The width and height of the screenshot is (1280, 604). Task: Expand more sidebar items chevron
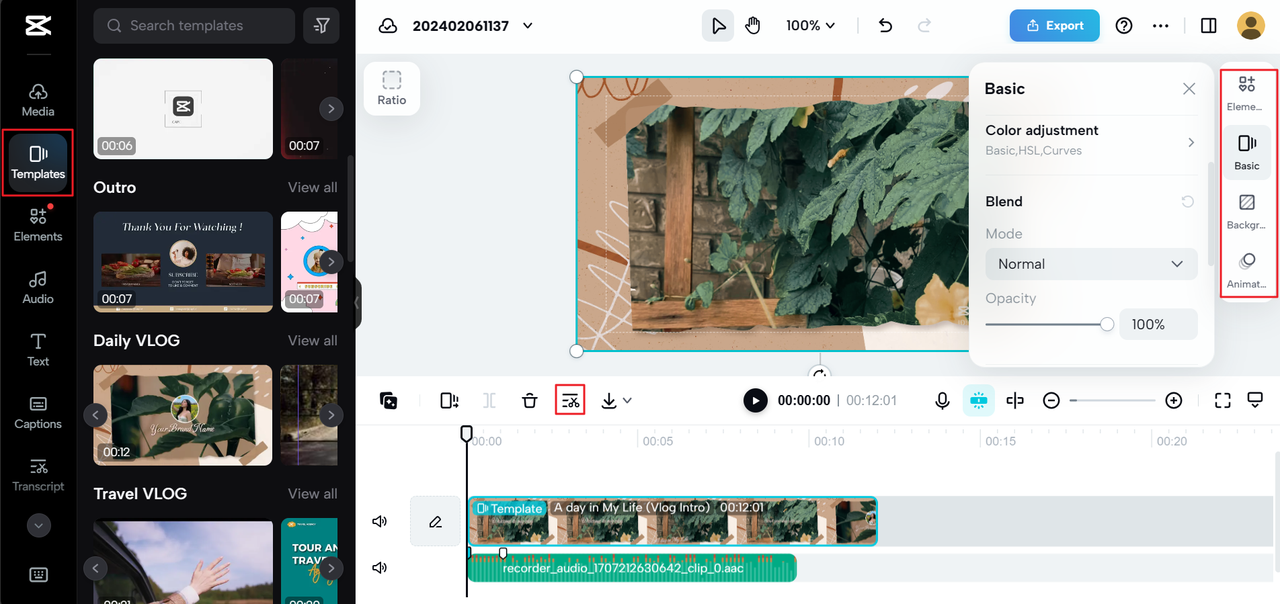(x=38, y=525)
